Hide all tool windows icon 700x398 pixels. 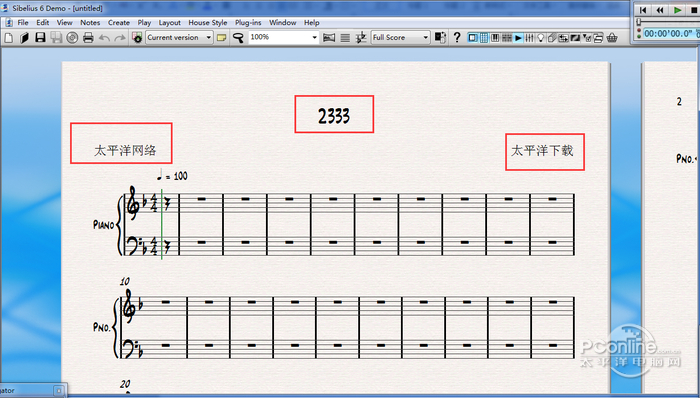pyautogui.click(x=598, y=37)
